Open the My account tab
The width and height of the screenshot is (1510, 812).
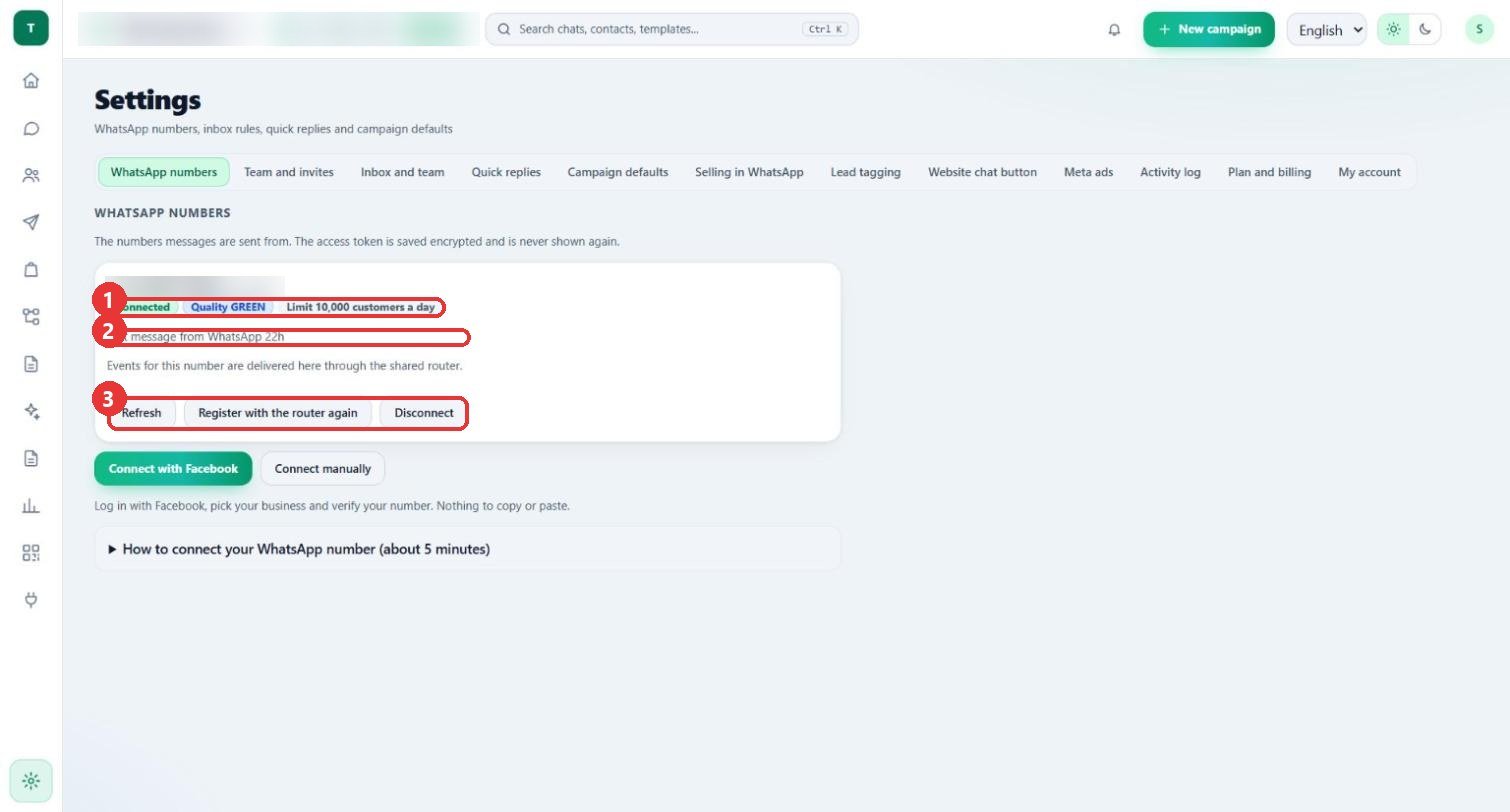pyautogui.click(x=1369, y=172)
